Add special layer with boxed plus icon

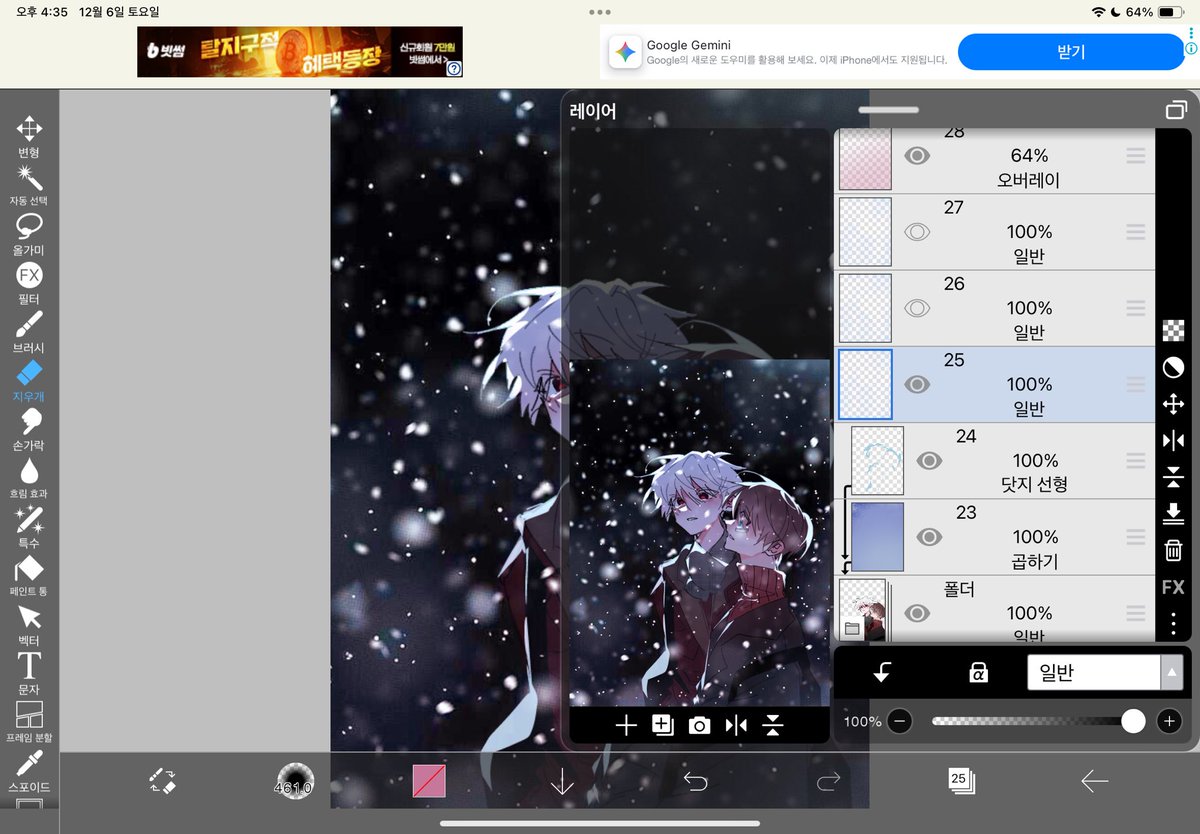[662, 726]
